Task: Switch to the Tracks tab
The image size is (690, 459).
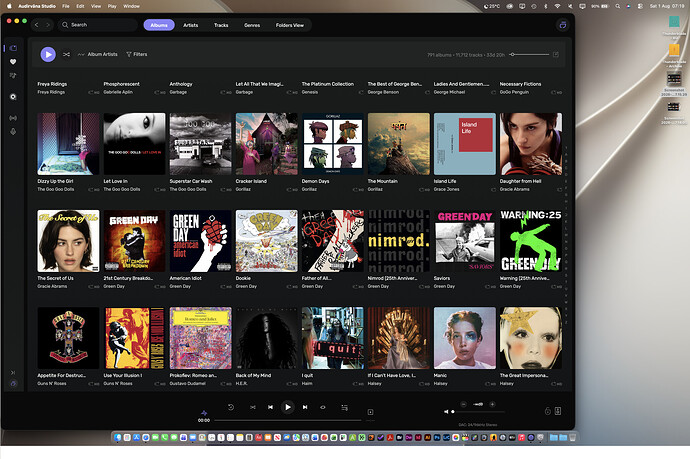Action: [x=221, y=25]
